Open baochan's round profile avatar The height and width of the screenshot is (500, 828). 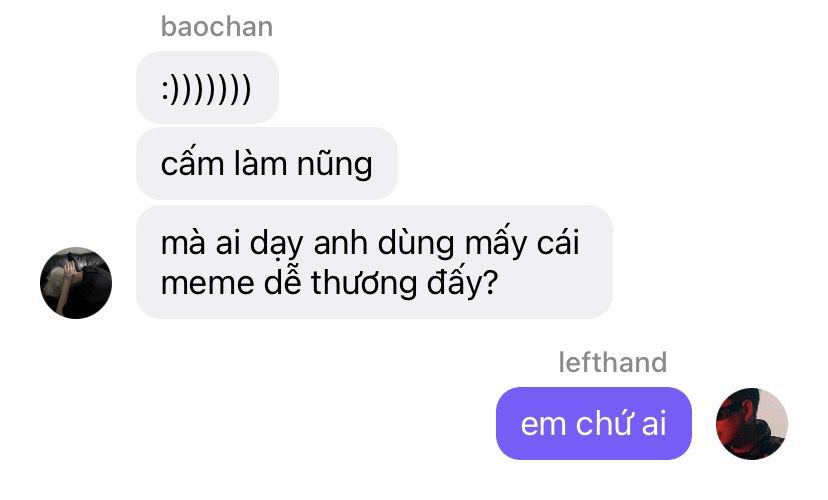click(x=76, y=283)
